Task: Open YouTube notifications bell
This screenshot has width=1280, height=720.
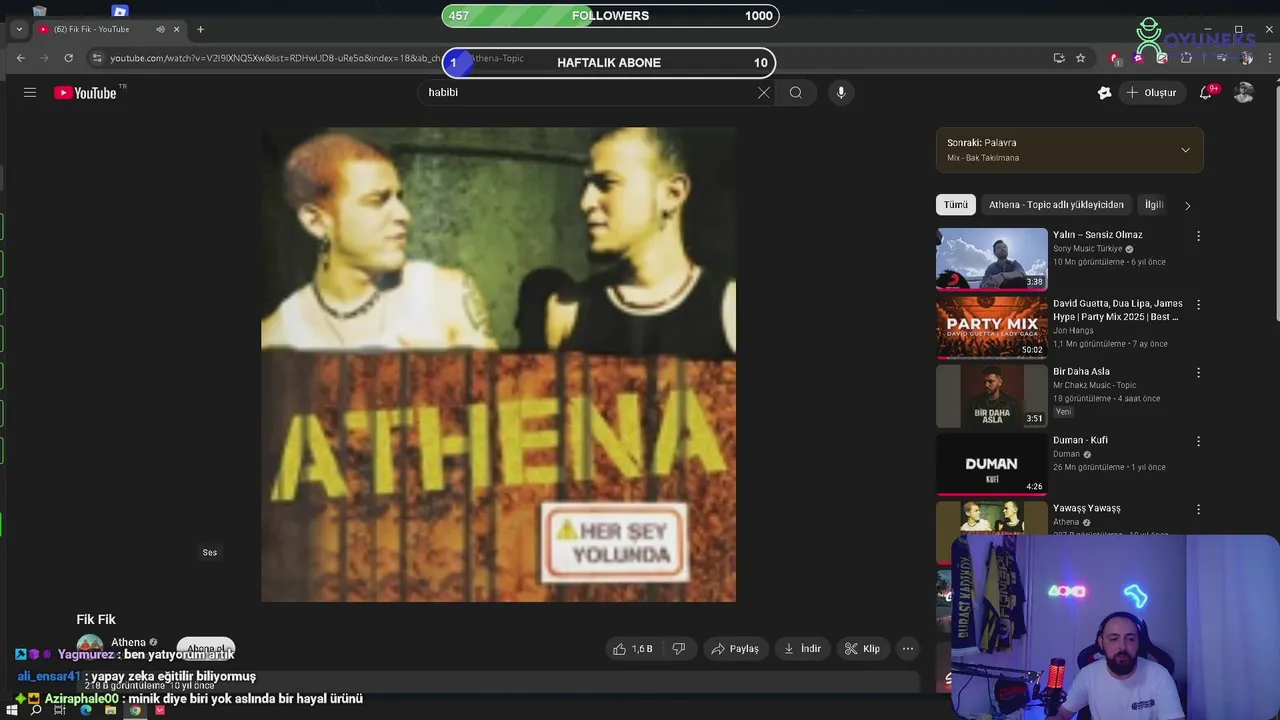Action: click(1206, 92)
